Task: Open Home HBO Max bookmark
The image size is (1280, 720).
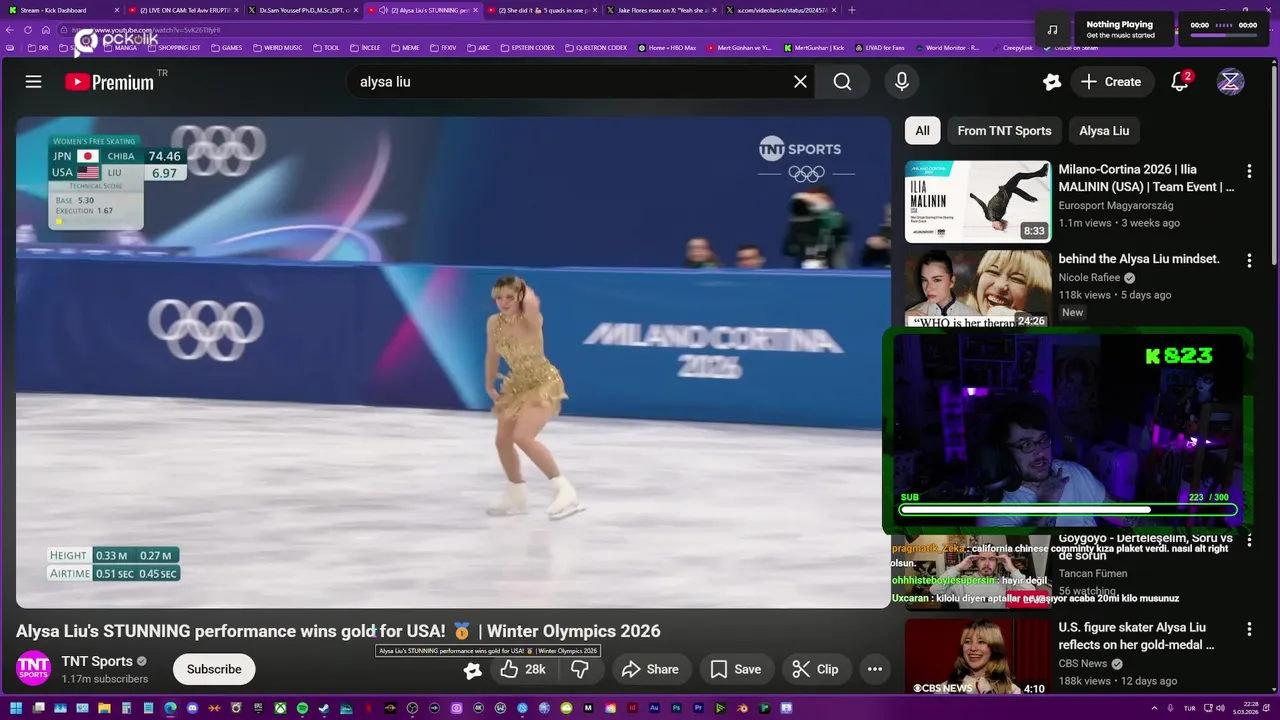Action: (666, 48)
